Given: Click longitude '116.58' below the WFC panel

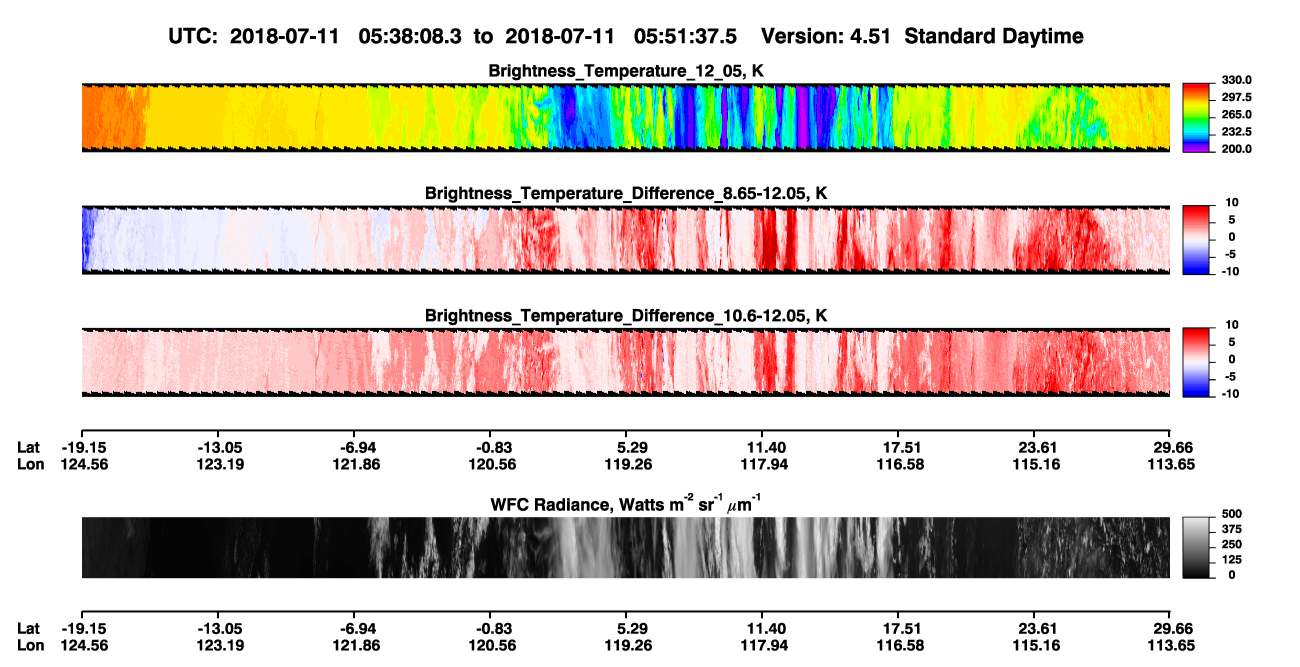Looking at the screenshot, I should click(900, 646).
